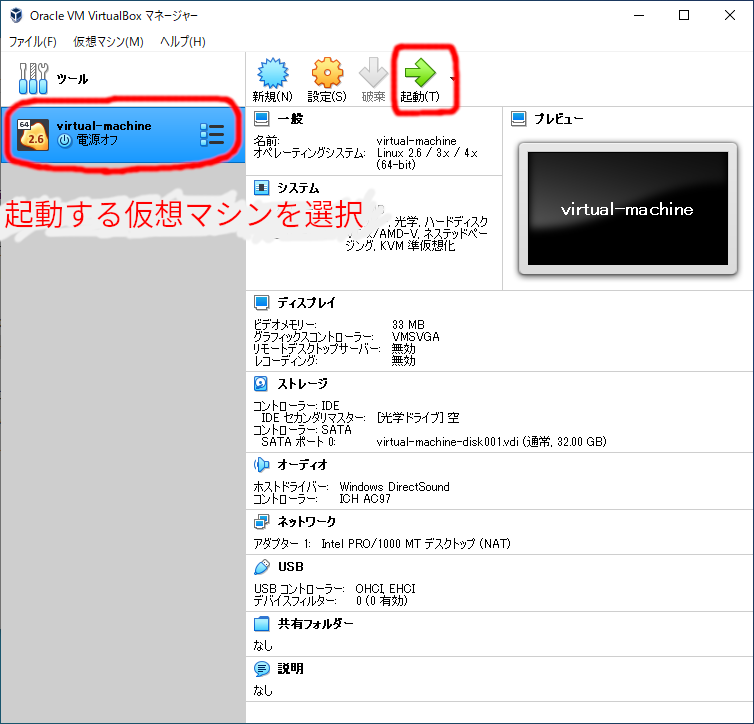Click the オーディオ speaker icon
The width and height of the screenshot is (754, 724).
(x=262, y=464)
